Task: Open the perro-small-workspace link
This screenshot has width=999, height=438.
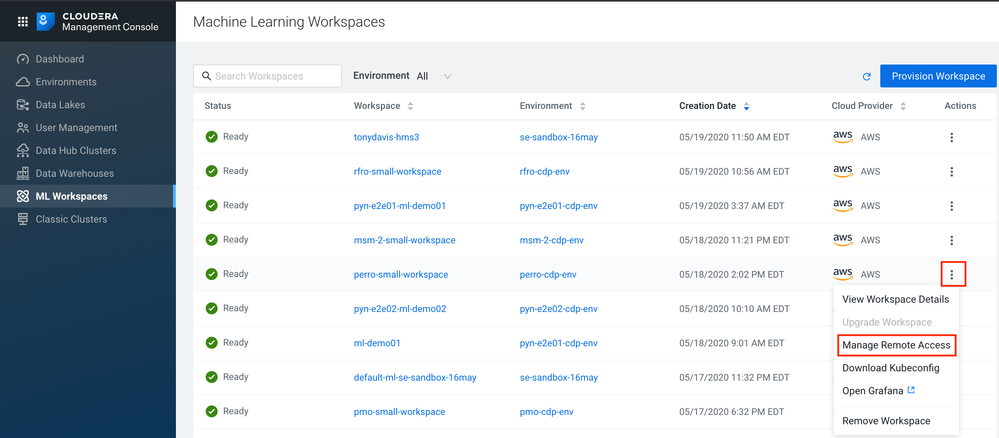Action: (x=401, y=275)
